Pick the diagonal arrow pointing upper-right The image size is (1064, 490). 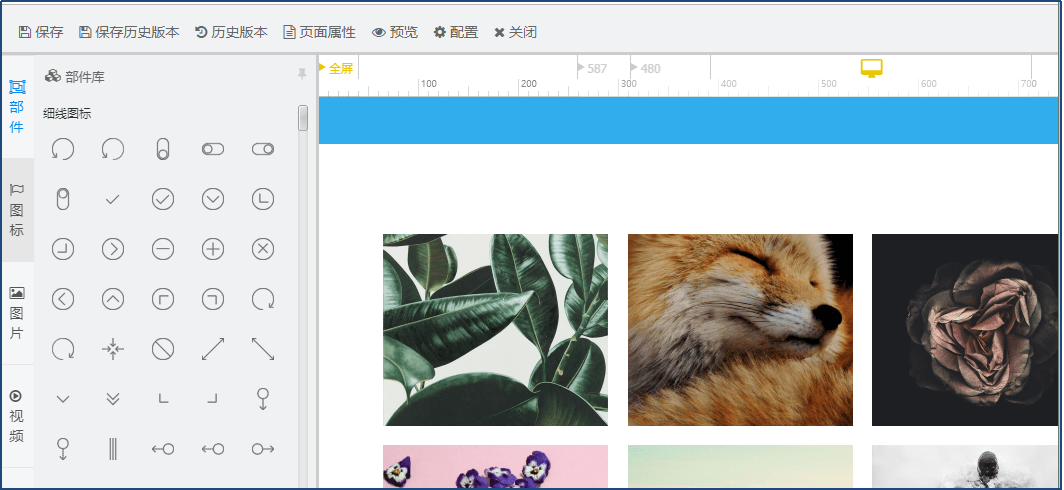coord(213,350)
